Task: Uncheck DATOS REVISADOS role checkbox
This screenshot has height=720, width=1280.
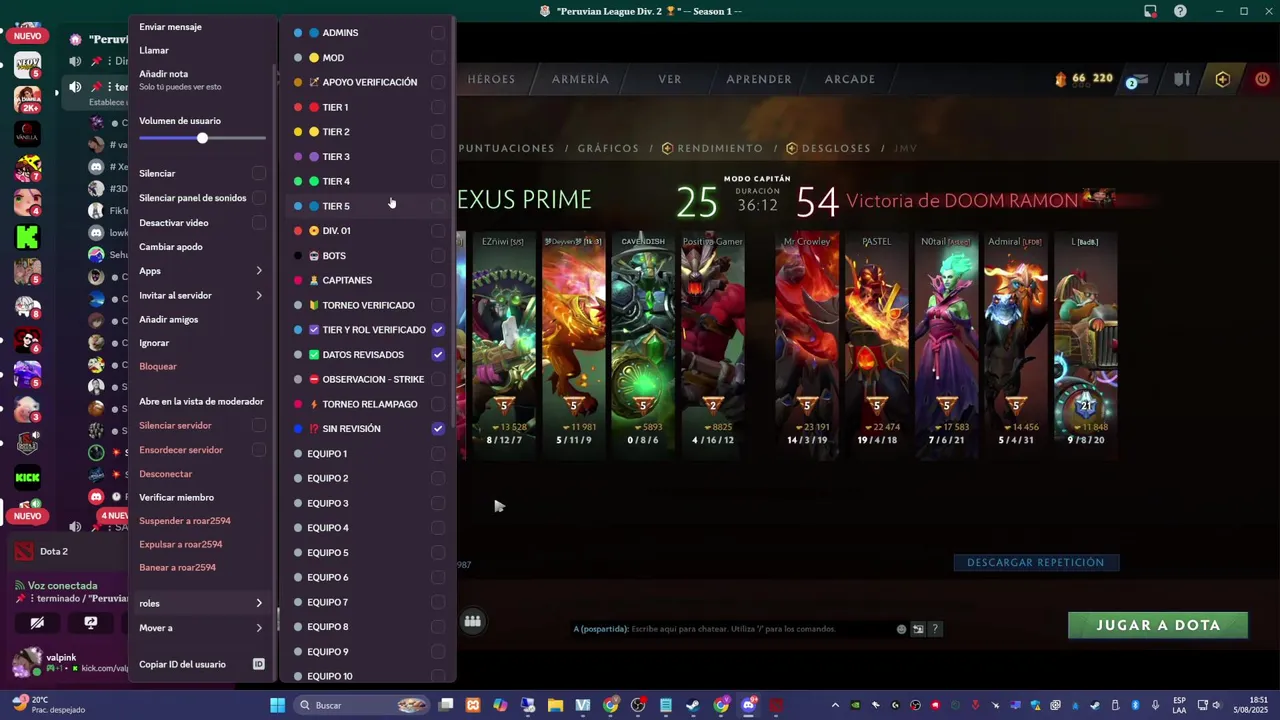Action: coord(438,355)
